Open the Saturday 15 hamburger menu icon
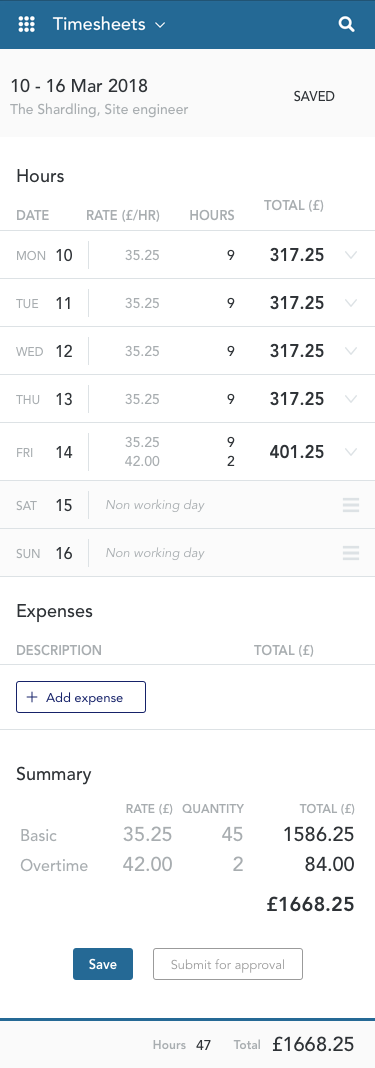The height and width of the screenshot is (1068, 375). tap(351, 505)
